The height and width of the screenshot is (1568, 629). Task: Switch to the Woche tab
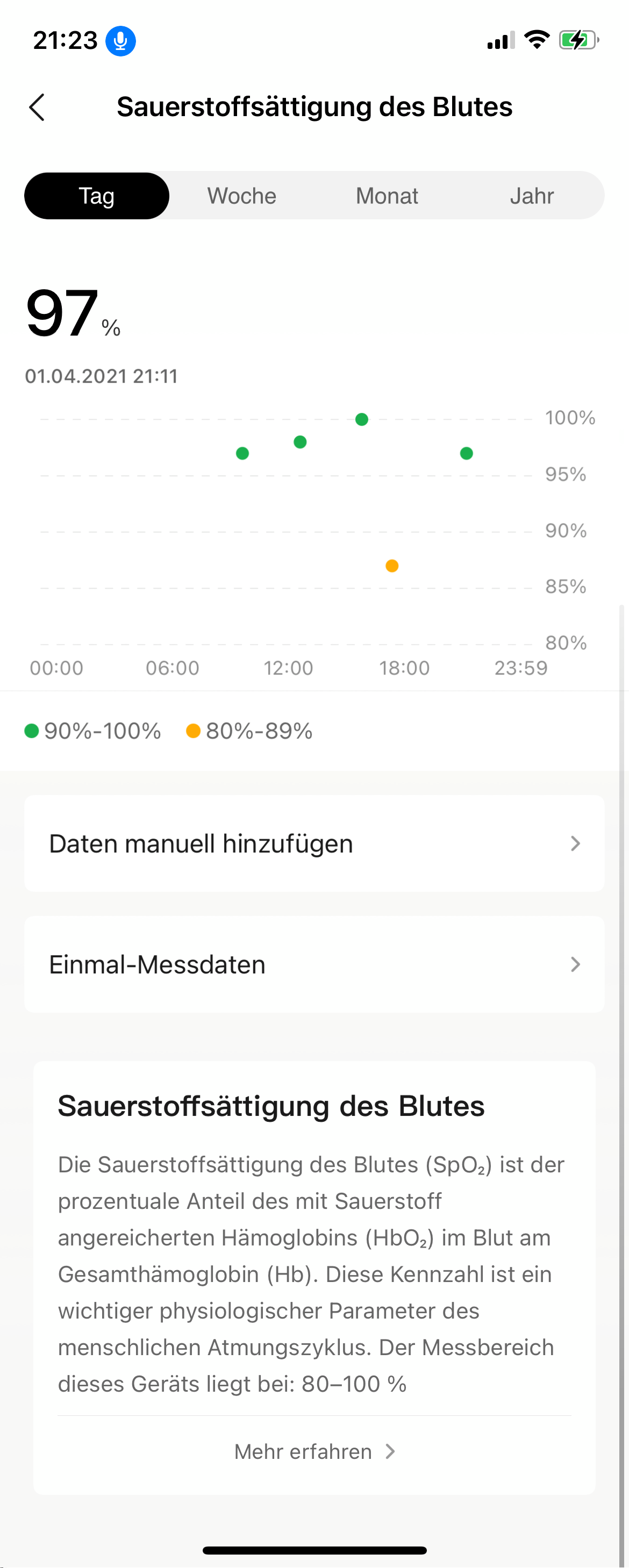[x=242, y=196]
